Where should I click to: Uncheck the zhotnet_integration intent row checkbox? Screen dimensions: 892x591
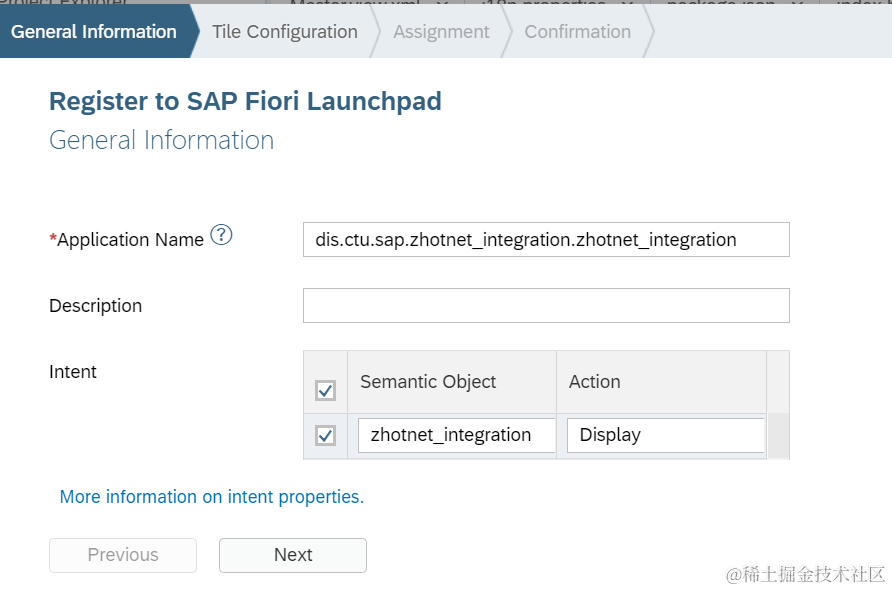point(325,435)
